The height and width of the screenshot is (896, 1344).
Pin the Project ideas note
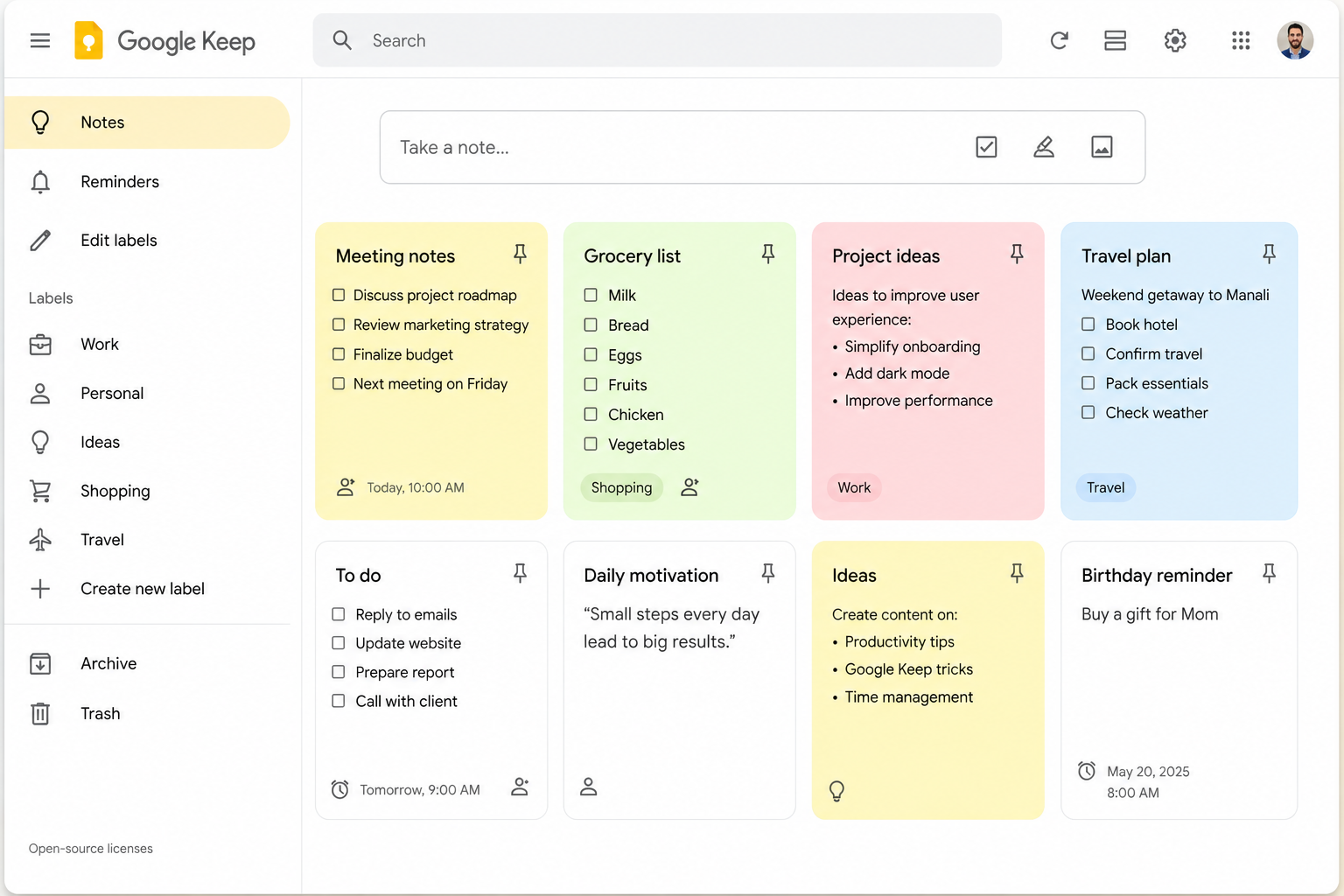click(x=1017, y=254)
